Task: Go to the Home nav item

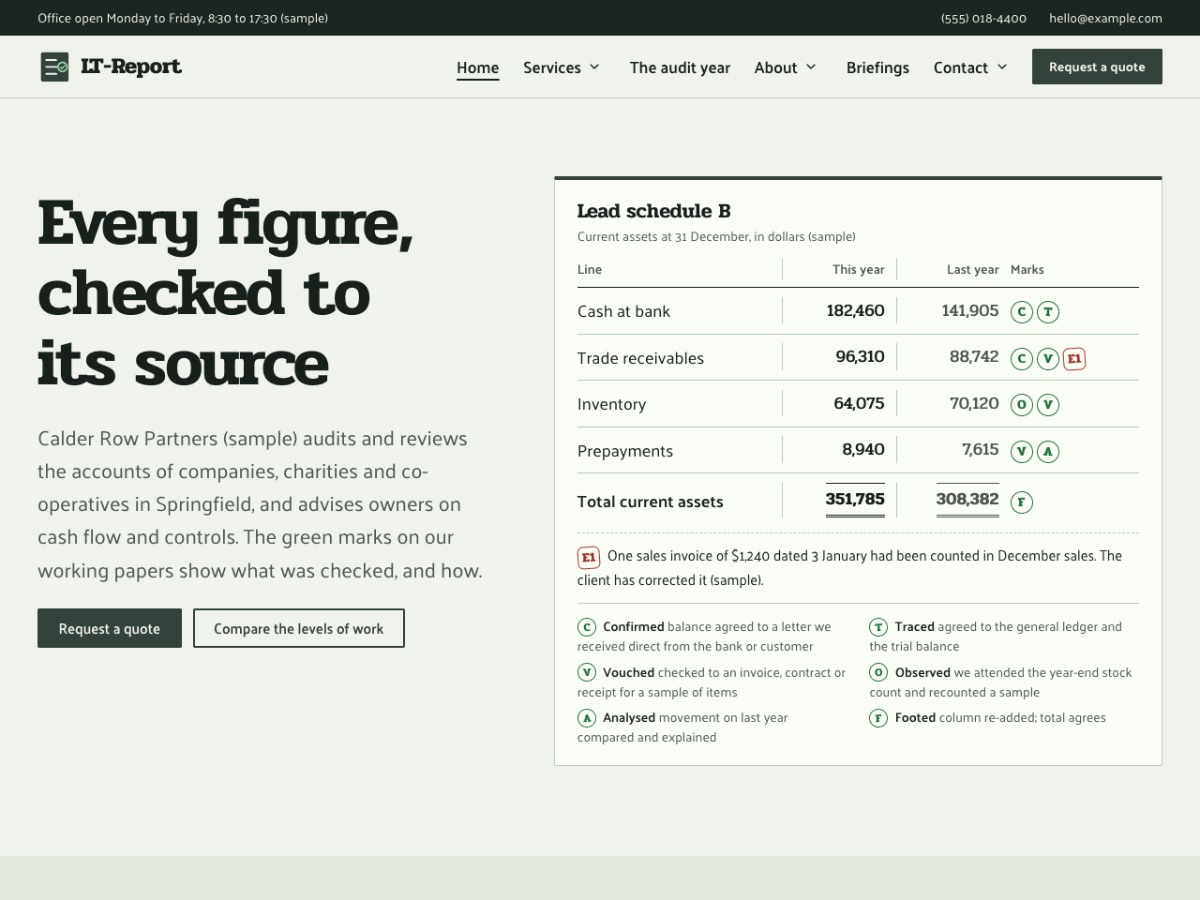Action: pyautogui.click(x=478, y=68)
